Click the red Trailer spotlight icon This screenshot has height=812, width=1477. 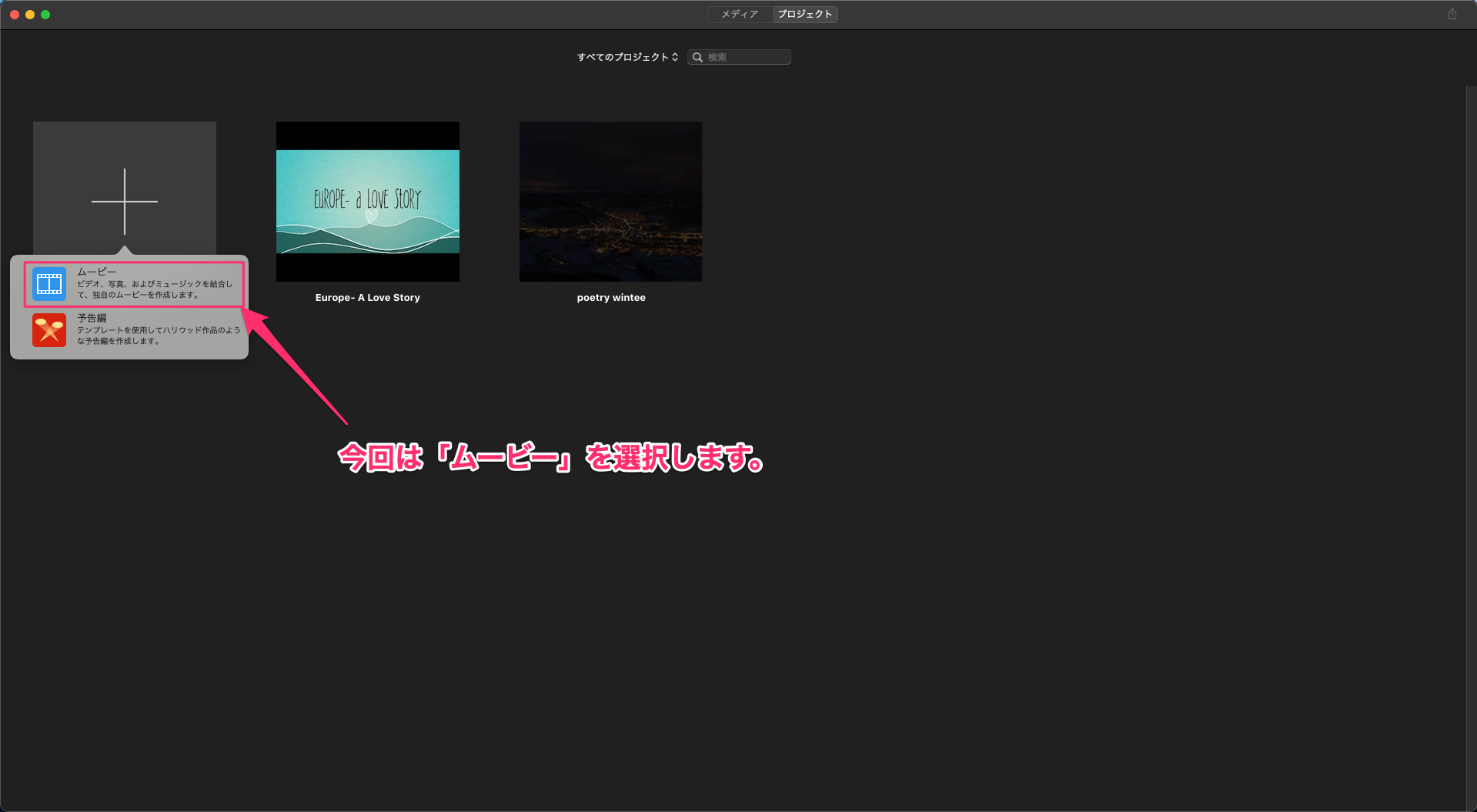pos(49,330)
